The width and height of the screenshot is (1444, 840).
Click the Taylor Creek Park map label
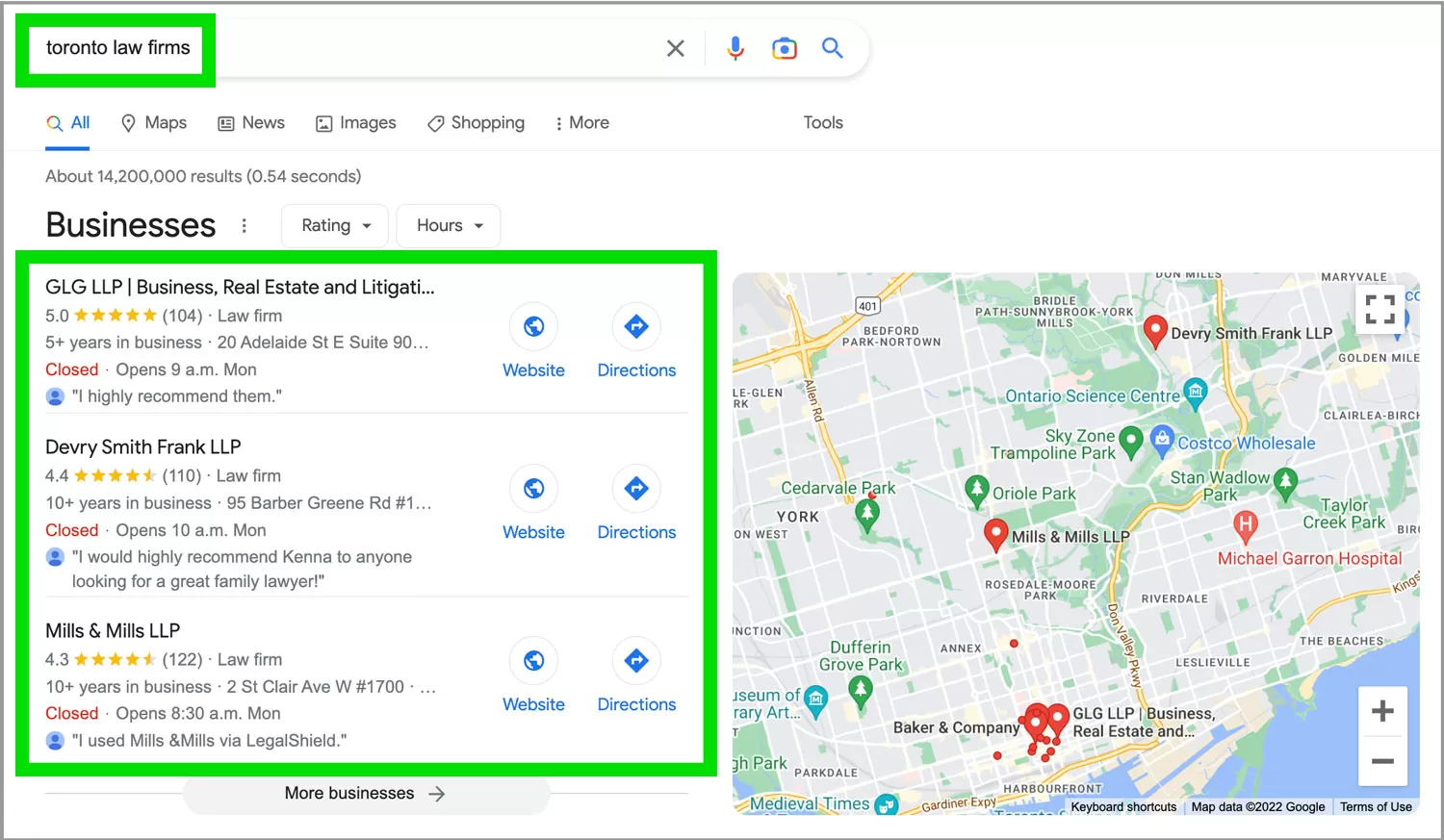1344,514
